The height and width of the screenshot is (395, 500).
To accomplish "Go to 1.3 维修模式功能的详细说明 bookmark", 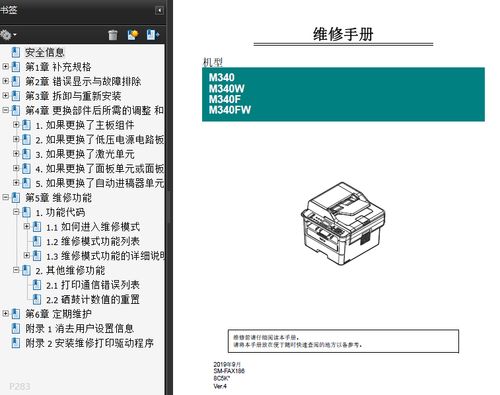I will click(x=105, y=256).
